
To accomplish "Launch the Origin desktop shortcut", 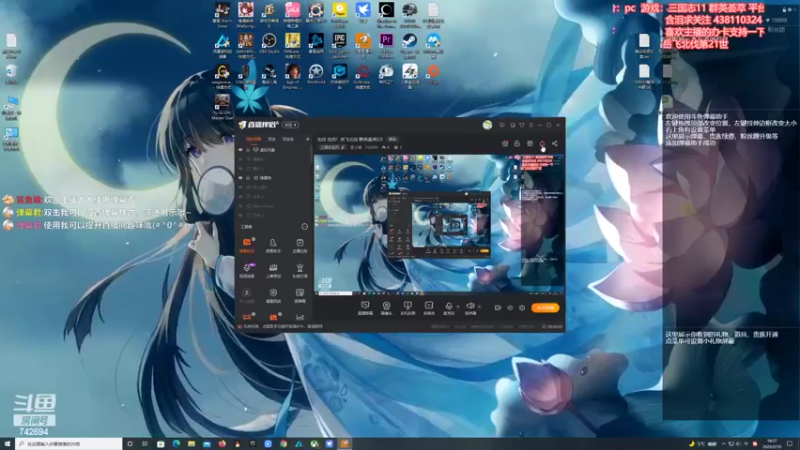I will pos(433,74).
